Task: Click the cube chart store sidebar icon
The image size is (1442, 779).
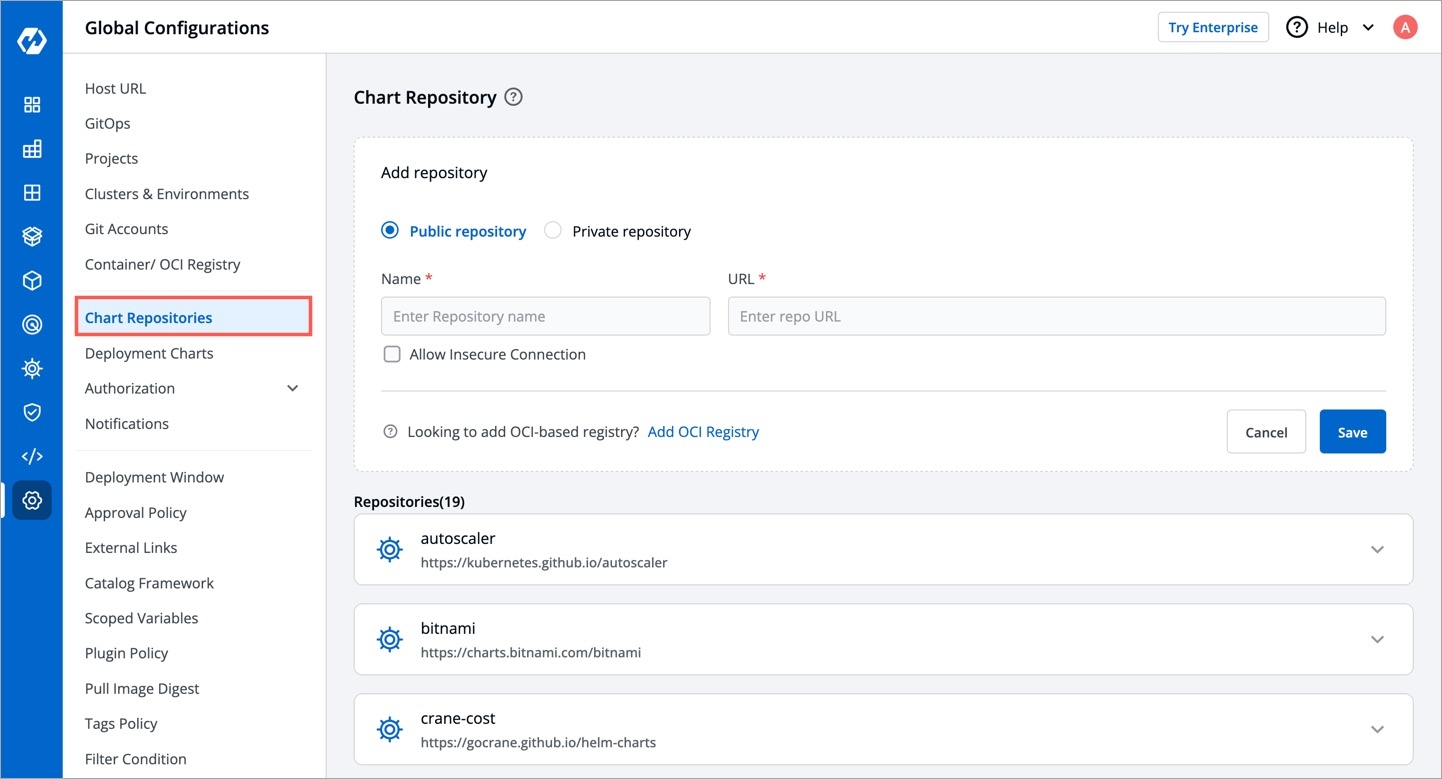Action: 32,281
